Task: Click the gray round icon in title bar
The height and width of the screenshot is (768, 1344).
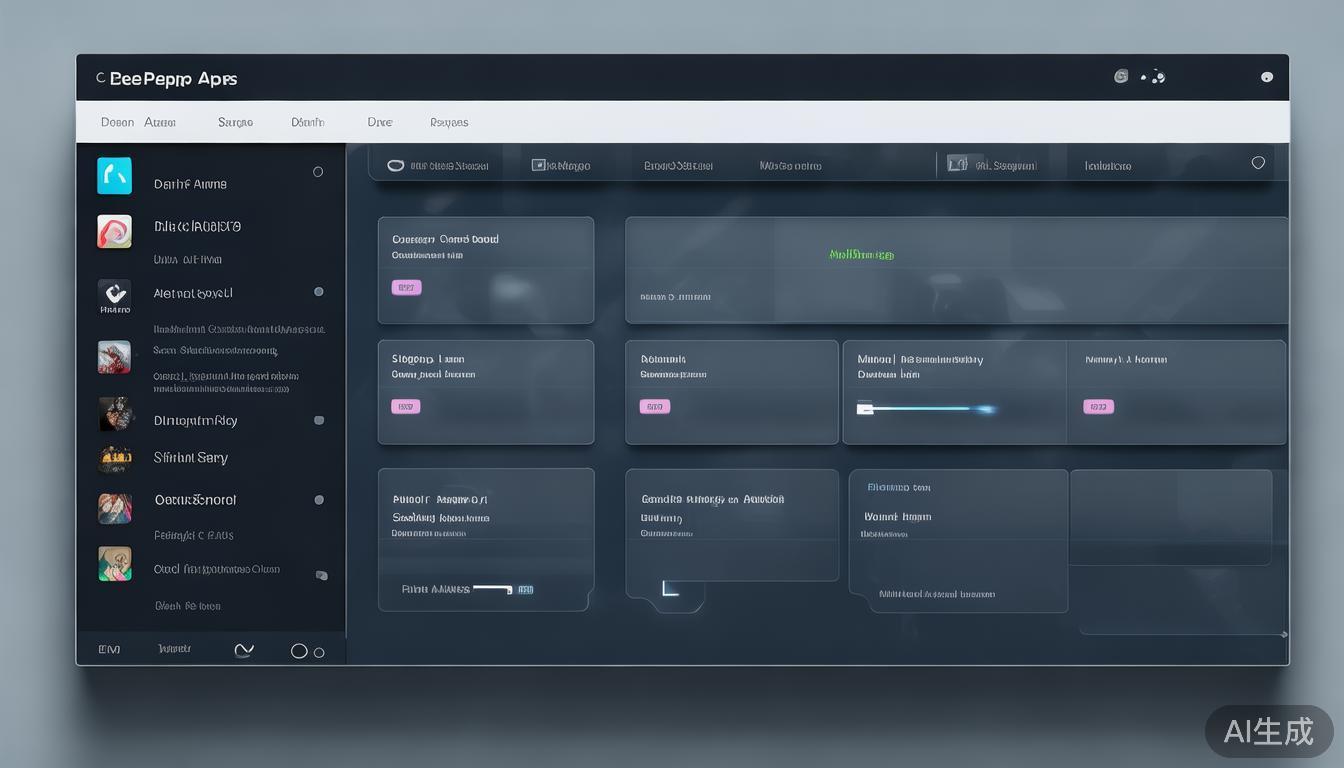Action: tap(1121, 76)
